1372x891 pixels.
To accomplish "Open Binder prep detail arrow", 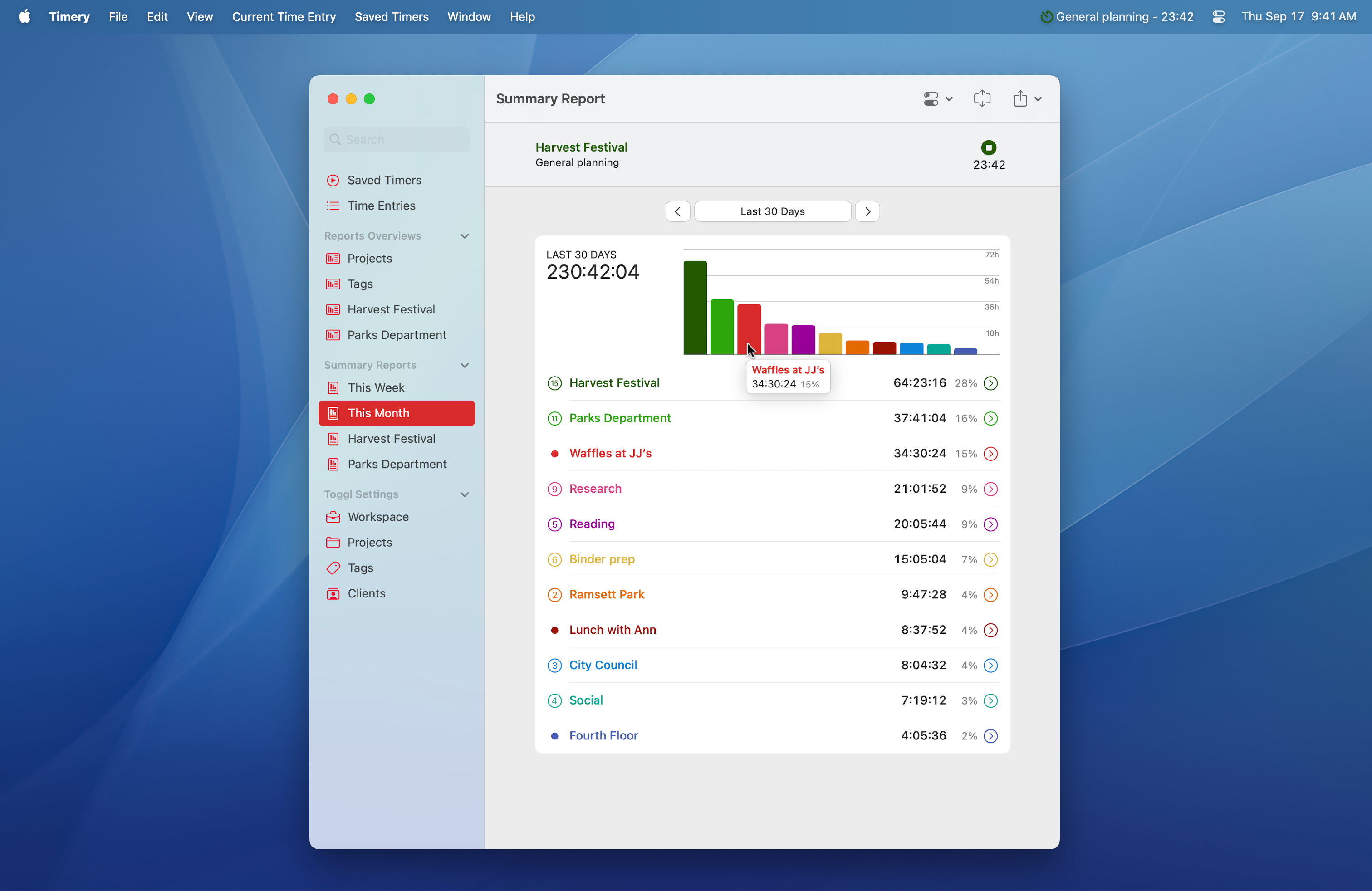I will tap(990, 560).
